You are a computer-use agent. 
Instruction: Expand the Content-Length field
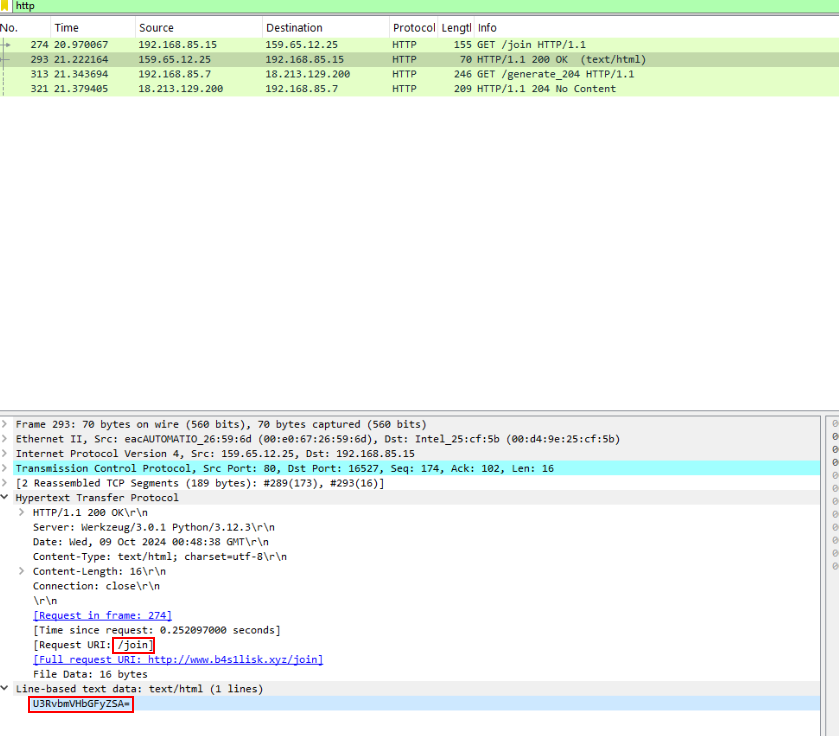point(22,572)
